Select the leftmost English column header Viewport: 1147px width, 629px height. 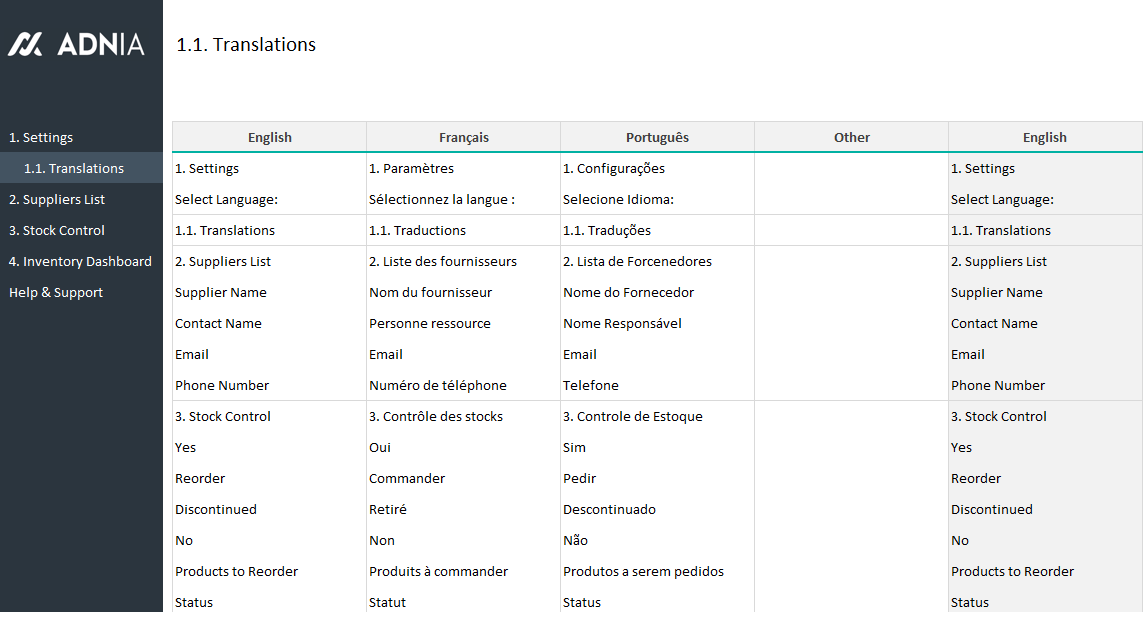coord(270,138)
